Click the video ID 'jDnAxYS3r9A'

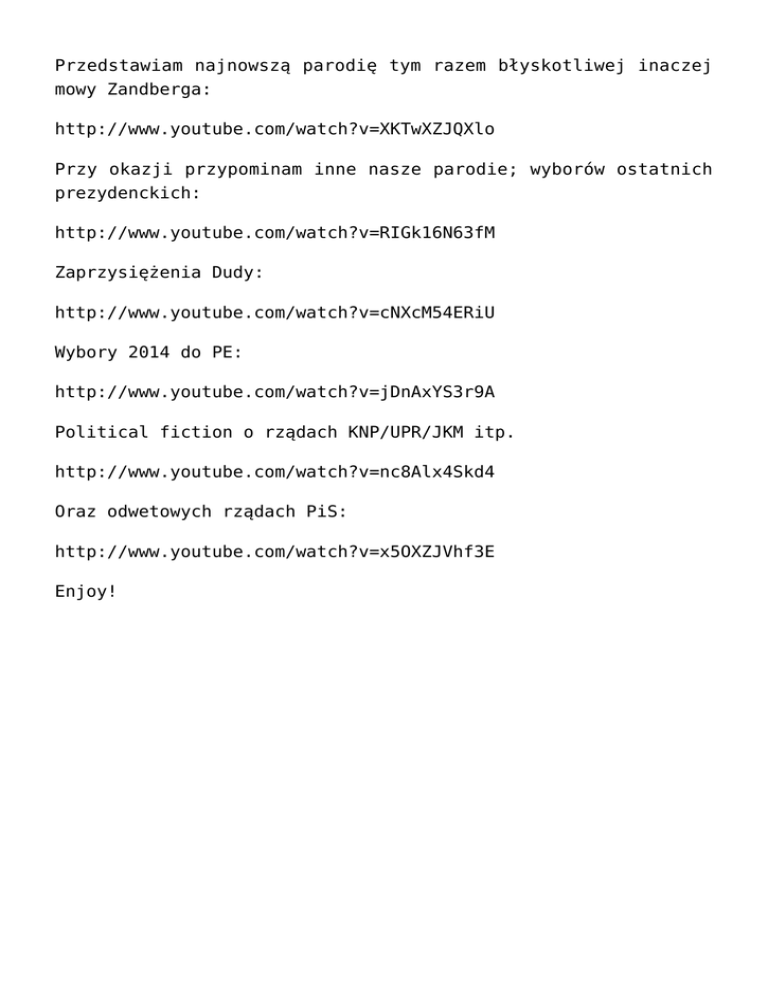(x=437, y=392)
